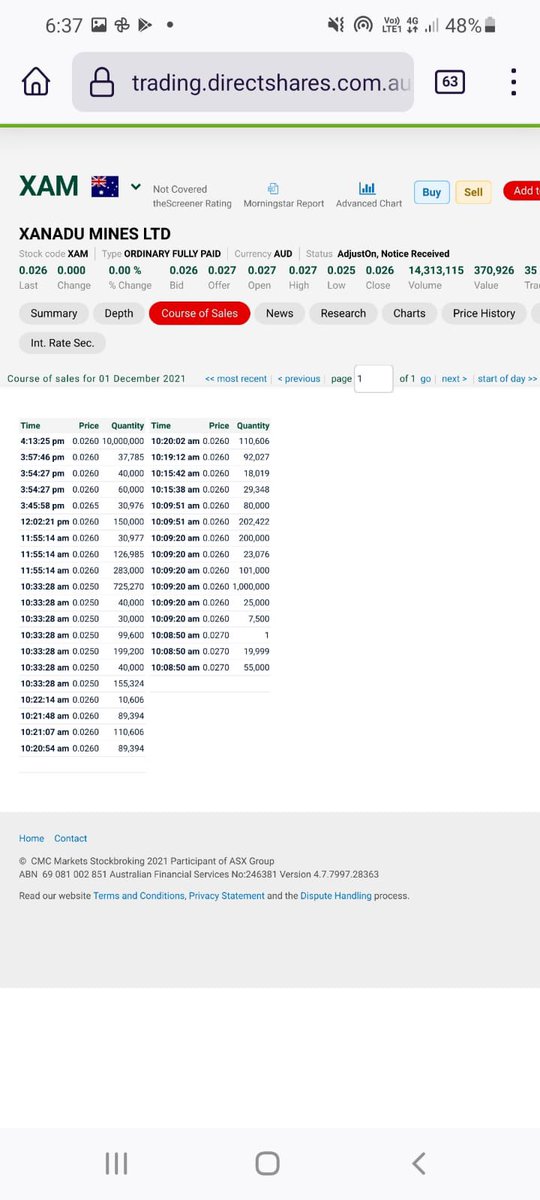Tap the Android recent apps button
The image size is (540, 1200).
pyautogui.click(x=116, y=1162)
